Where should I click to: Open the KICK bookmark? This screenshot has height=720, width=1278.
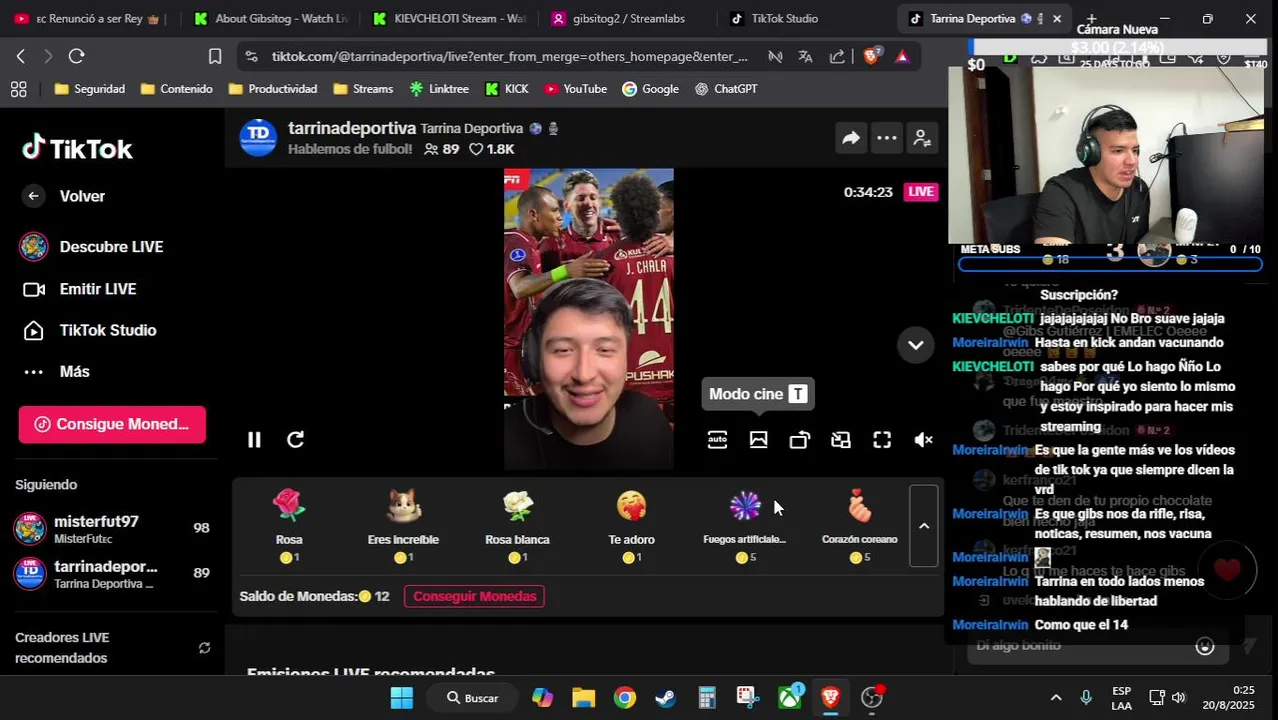point(507,89)
